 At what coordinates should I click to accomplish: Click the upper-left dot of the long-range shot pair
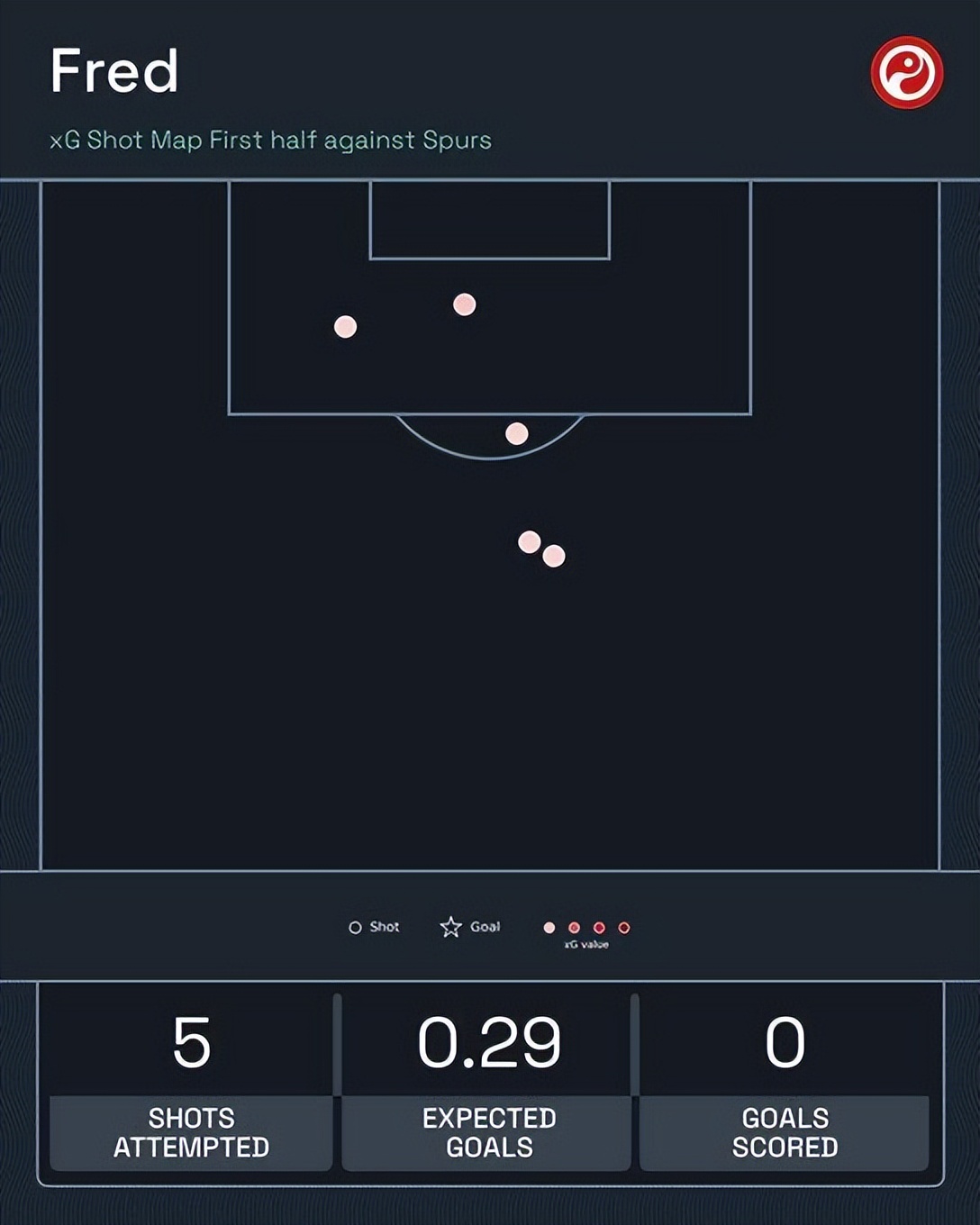click(x=530, y=541)
